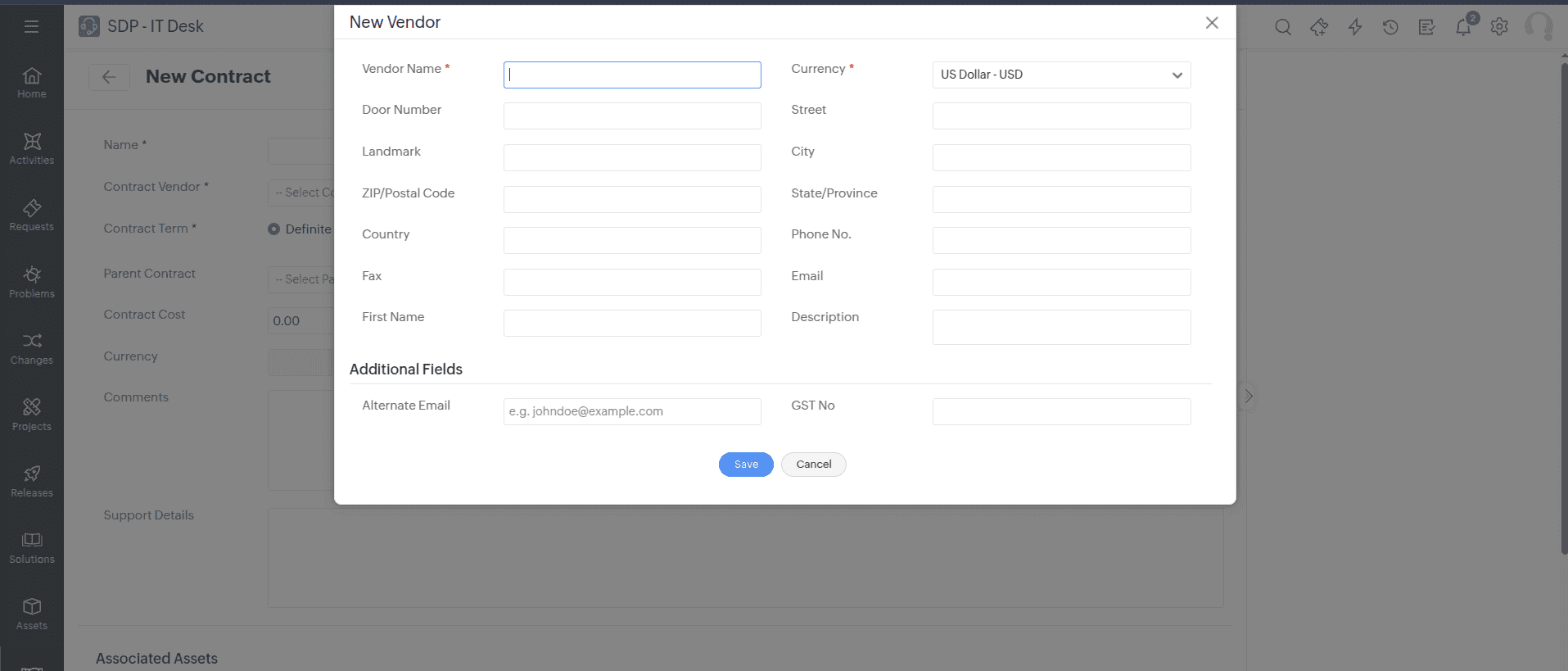Go to Home in the sidebar
This screenshot has width=1568, height=671.
pyautogui.click(x=32, y=83)
